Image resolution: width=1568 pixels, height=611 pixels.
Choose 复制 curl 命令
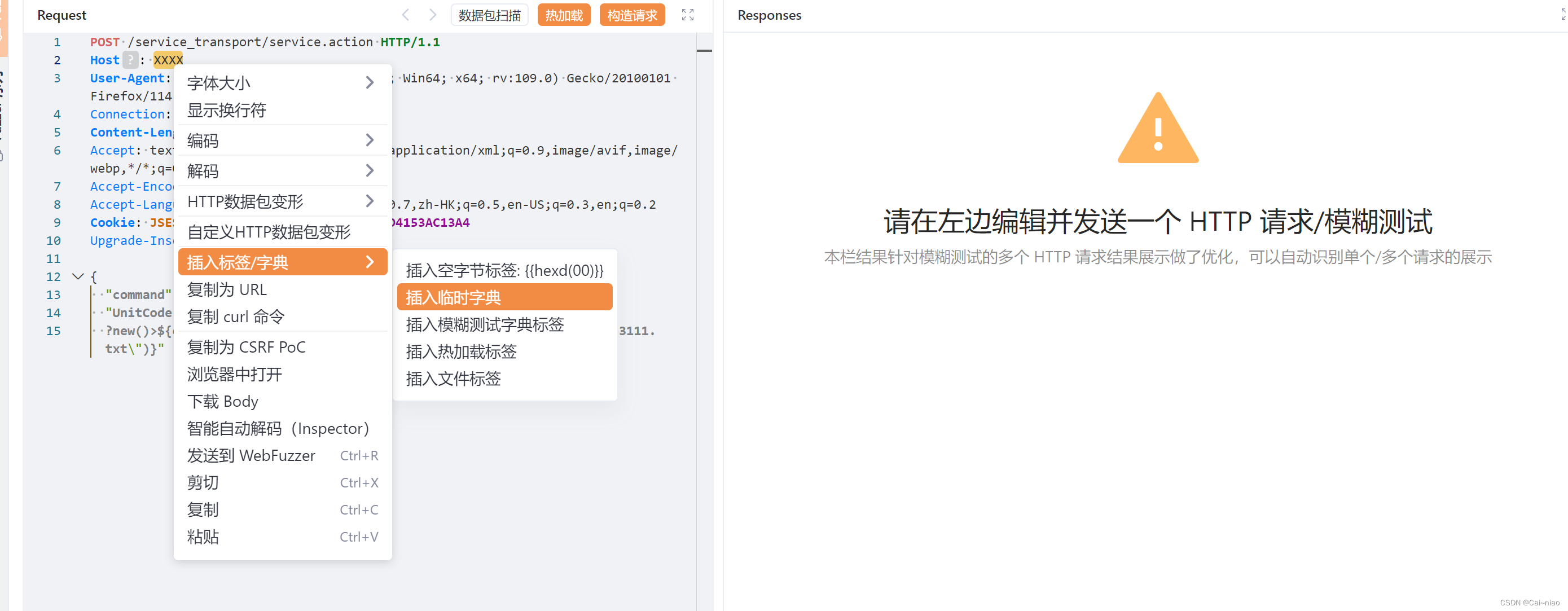283,317
